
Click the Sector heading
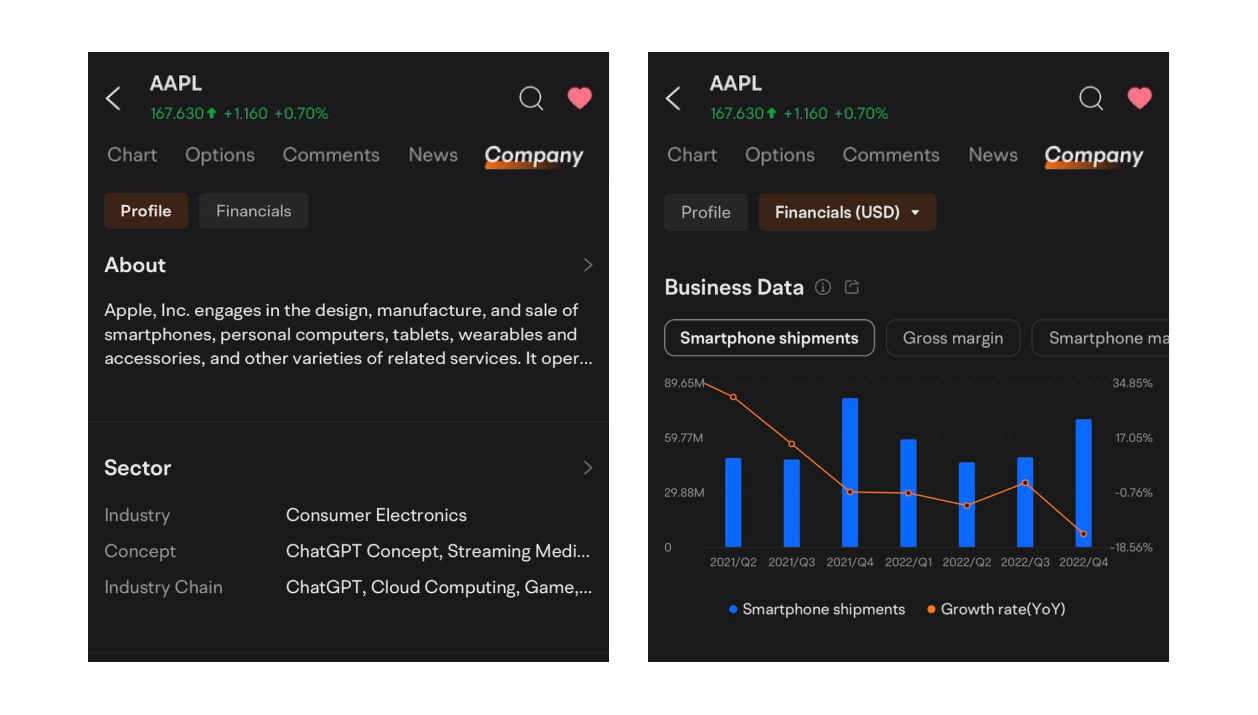(138, 468)
